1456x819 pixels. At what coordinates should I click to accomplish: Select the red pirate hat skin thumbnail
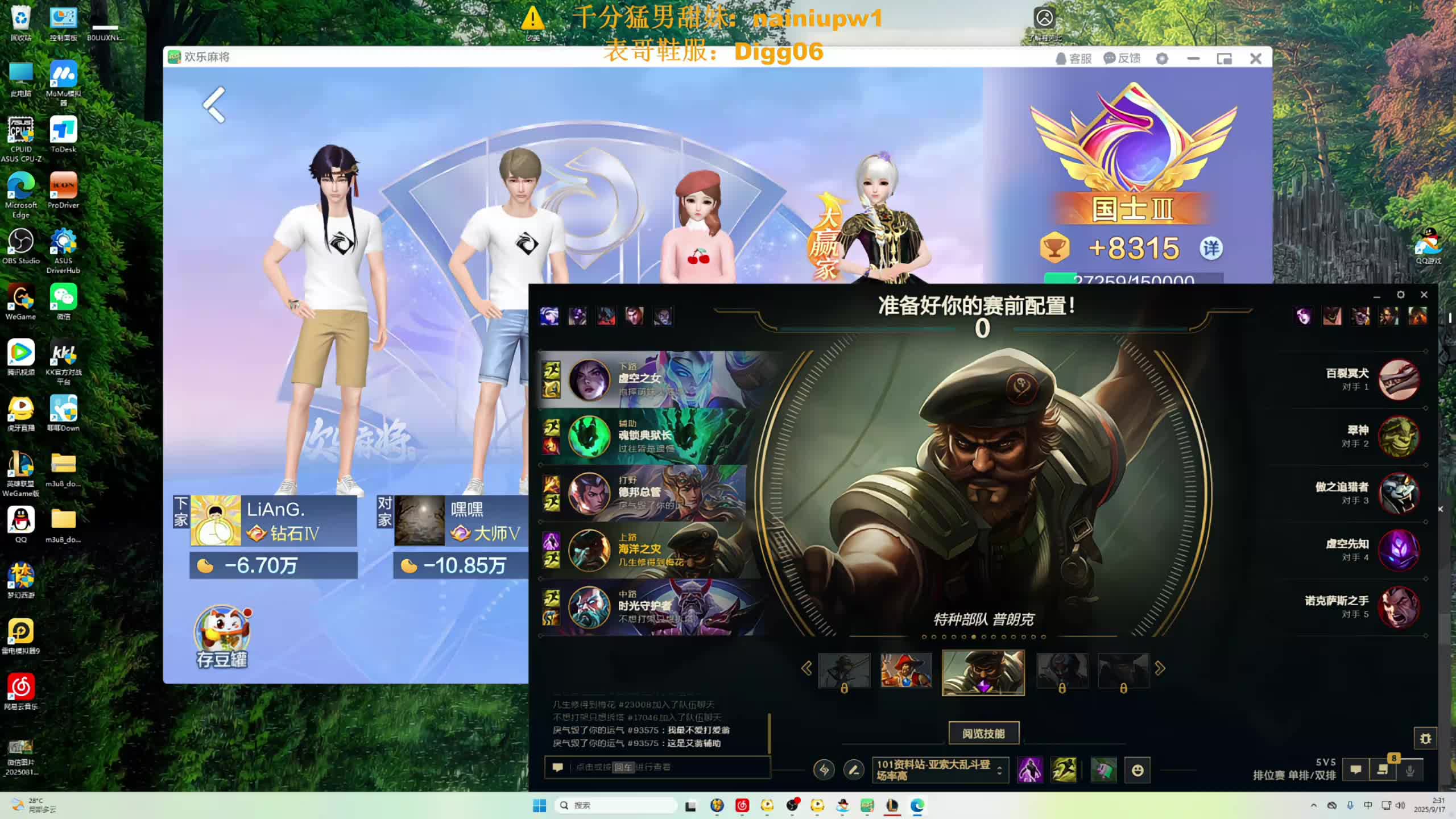click(906, 670)
